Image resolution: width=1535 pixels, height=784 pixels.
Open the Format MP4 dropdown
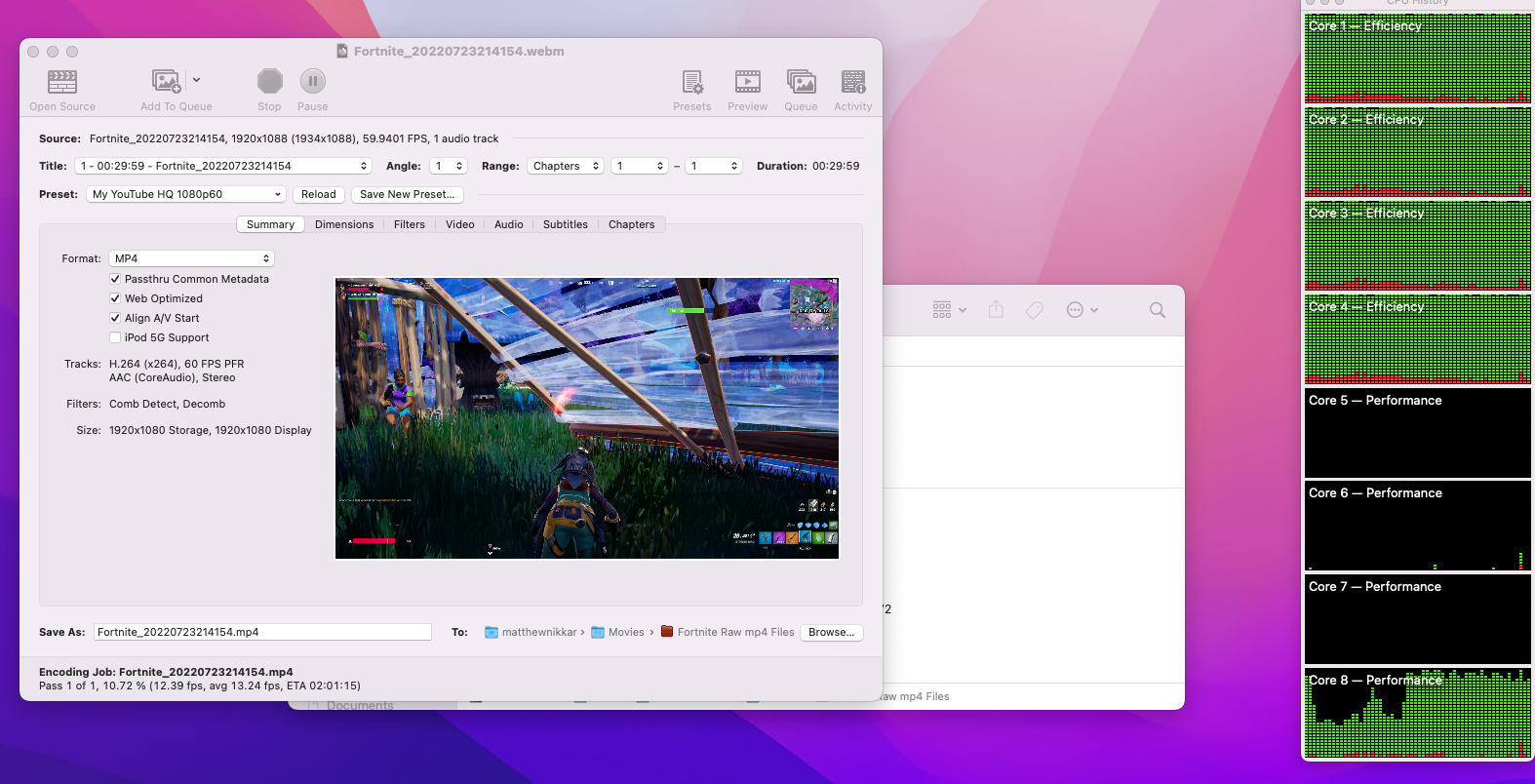[191, 258]
